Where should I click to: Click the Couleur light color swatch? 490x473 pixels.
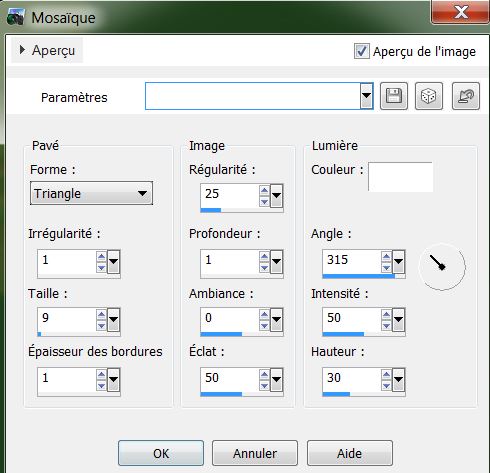click(400, 177)
